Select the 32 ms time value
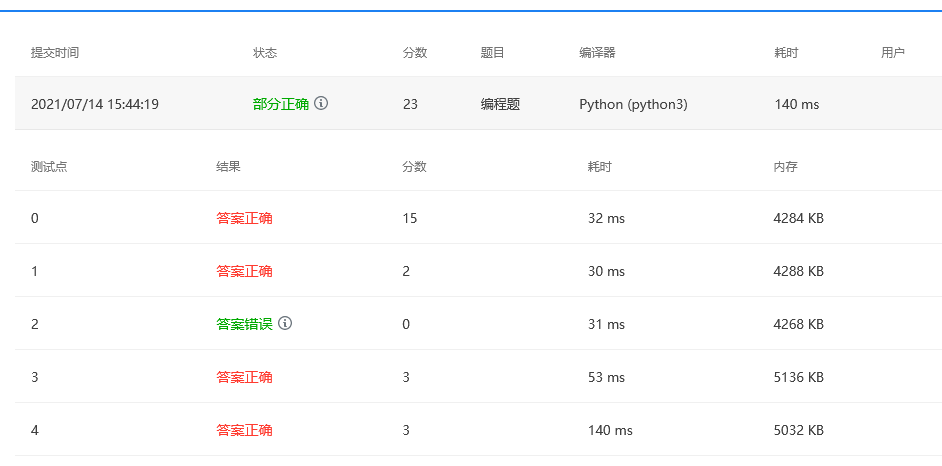Screen dimensions: 942x466 [606, 219]
